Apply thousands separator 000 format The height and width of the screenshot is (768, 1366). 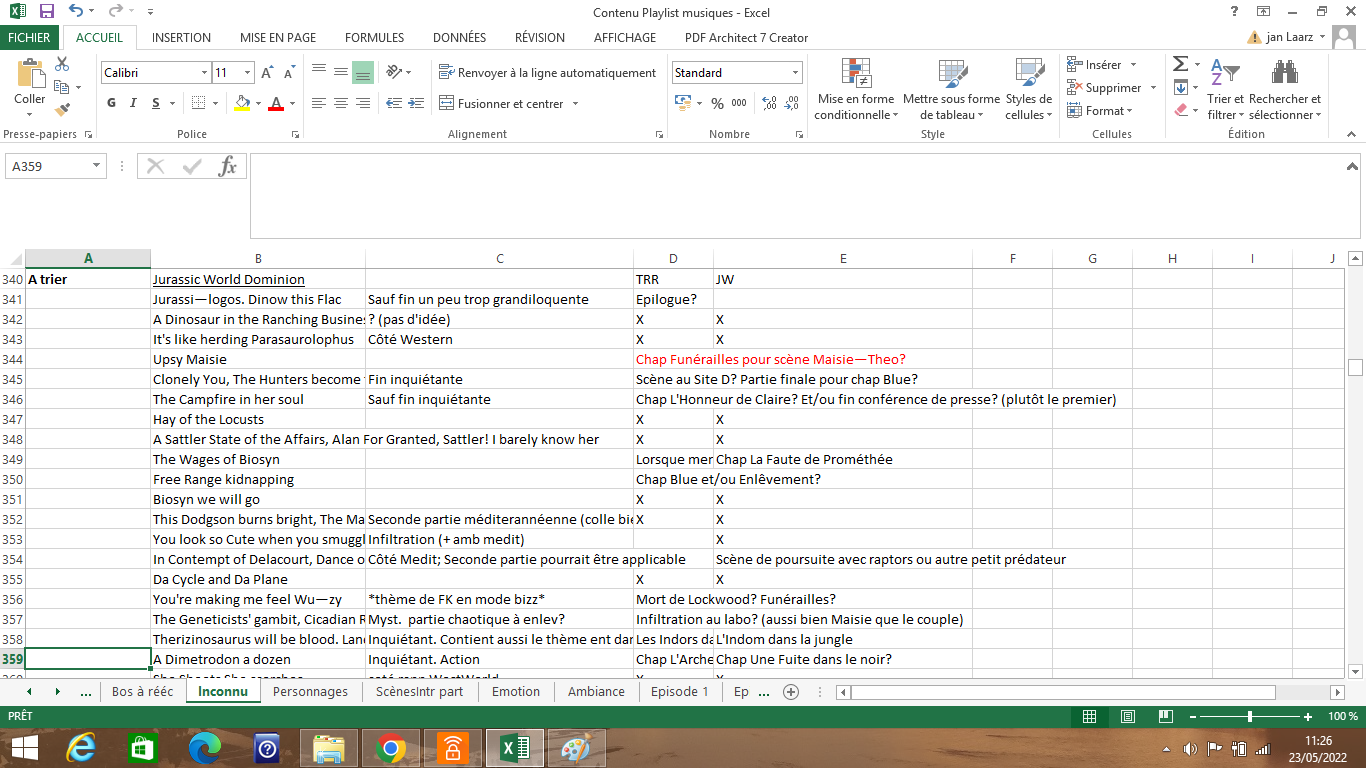[x=739, y=103]
